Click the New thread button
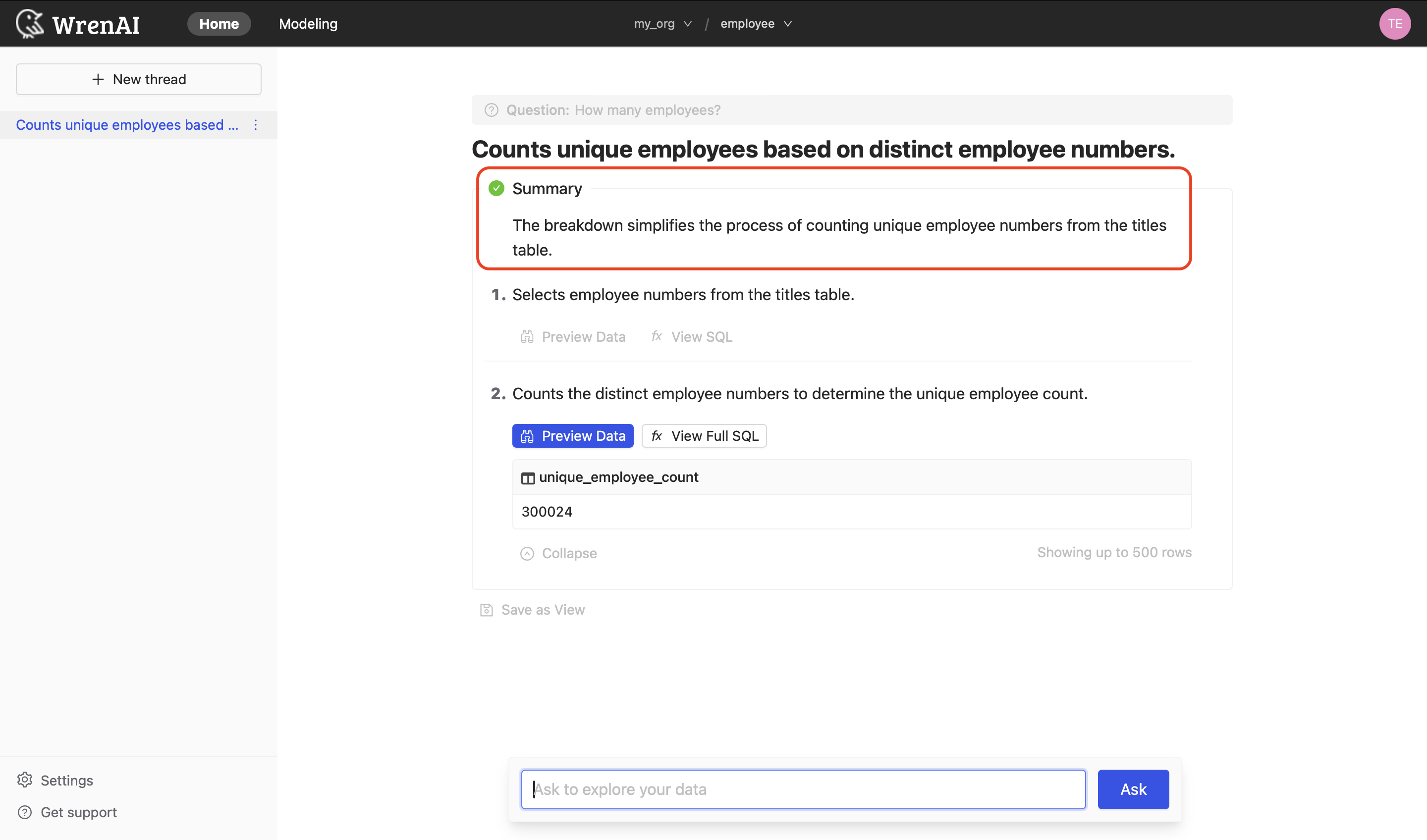 coord(139,79)
